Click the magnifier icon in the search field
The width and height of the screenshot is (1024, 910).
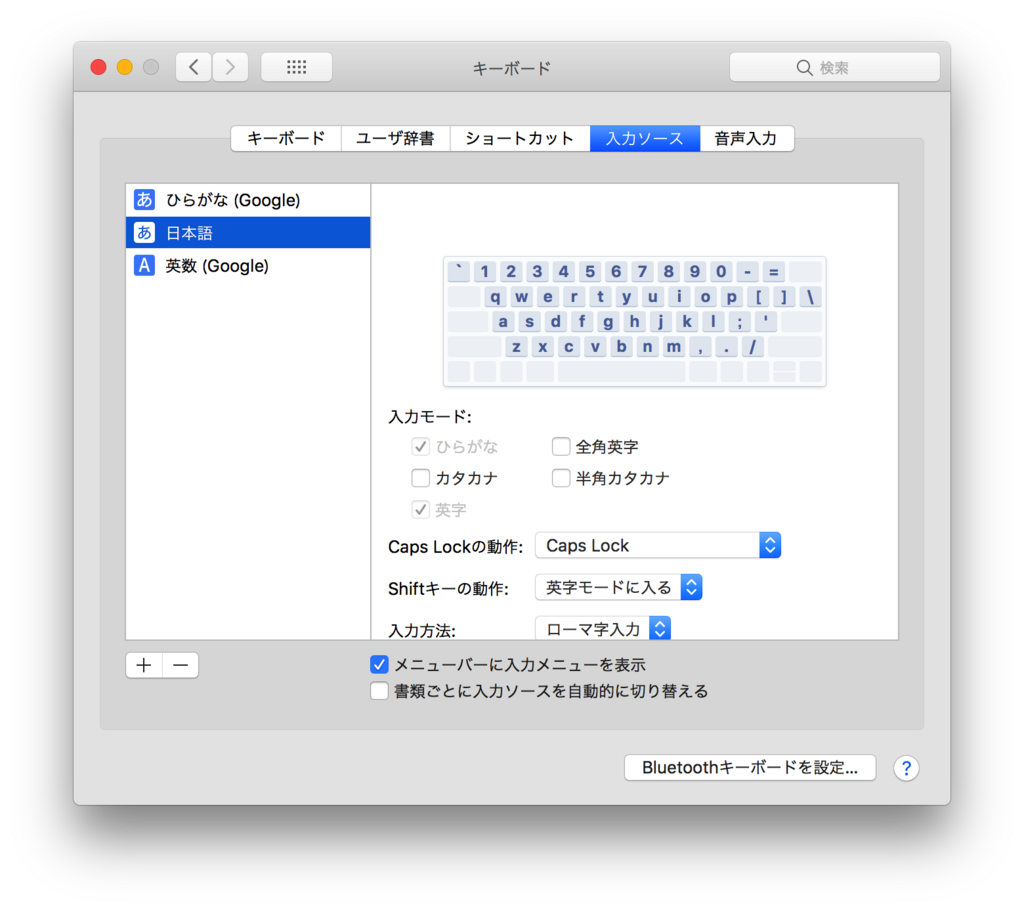[805, 67]
